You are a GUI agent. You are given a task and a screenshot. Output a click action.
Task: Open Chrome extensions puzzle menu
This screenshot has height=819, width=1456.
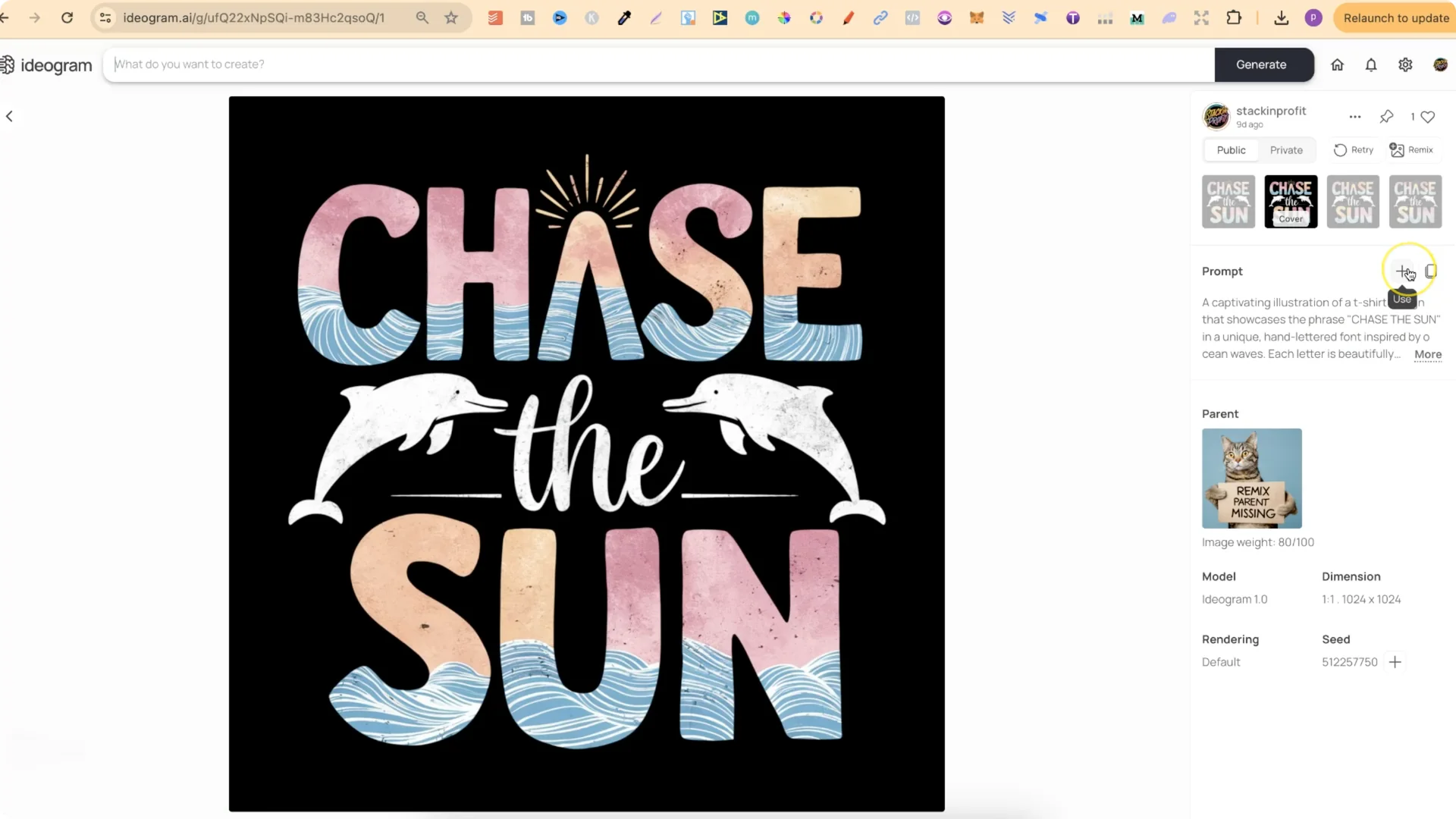click(x=1234, y=17)
